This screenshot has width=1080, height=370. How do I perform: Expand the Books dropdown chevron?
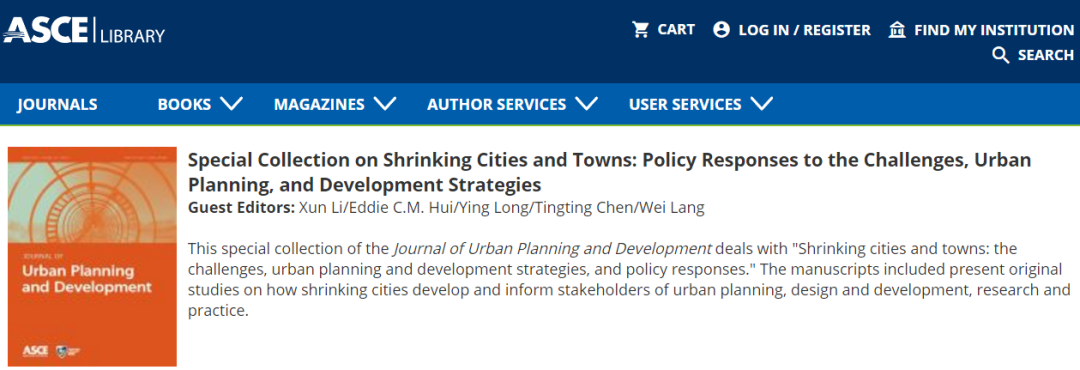231,104
